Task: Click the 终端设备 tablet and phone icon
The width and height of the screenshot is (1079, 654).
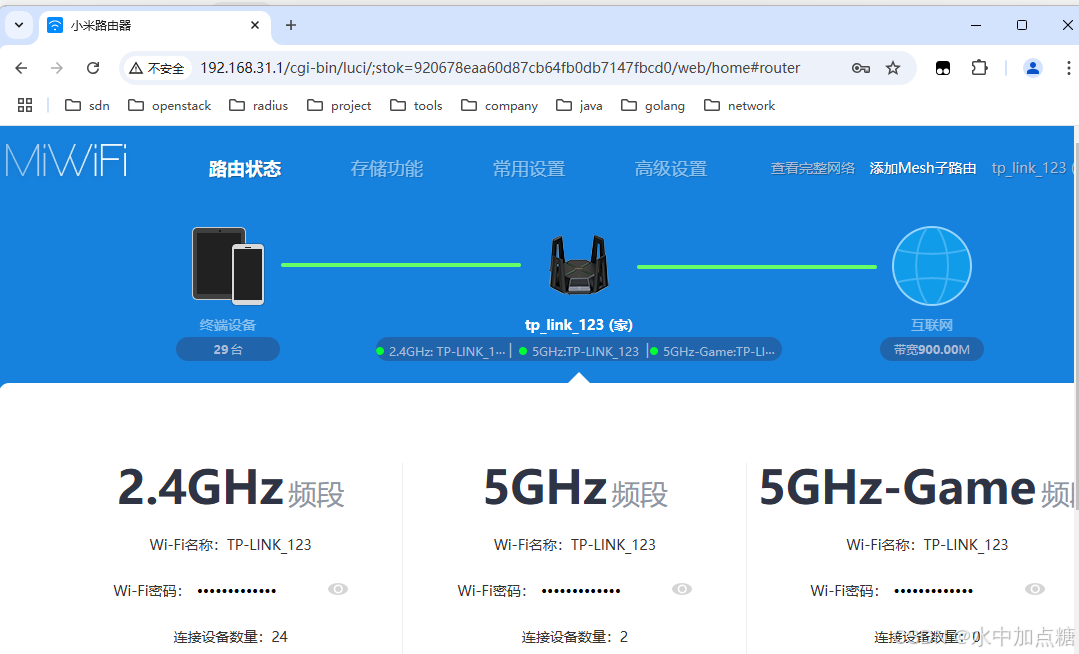Action: point(228,266)
